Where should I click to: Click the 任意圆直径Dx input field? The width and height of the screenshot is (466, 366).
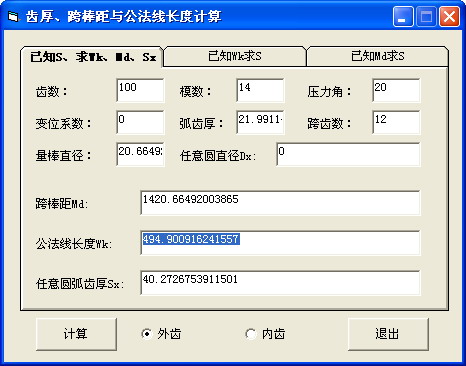348,154
